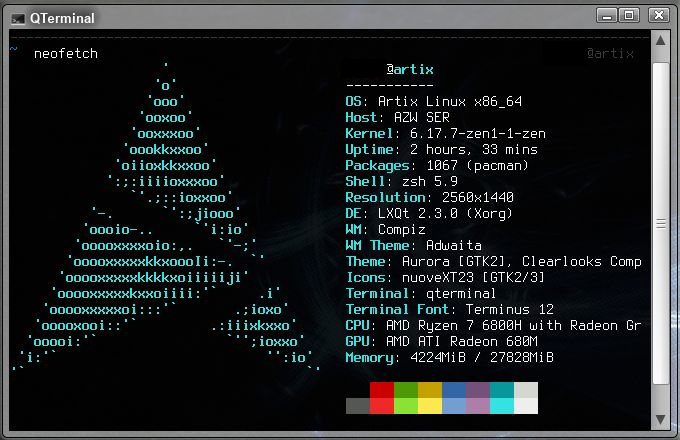Screen dimensions: 680x440
Task: Click the bright green color block
Action: pos(406,406)
